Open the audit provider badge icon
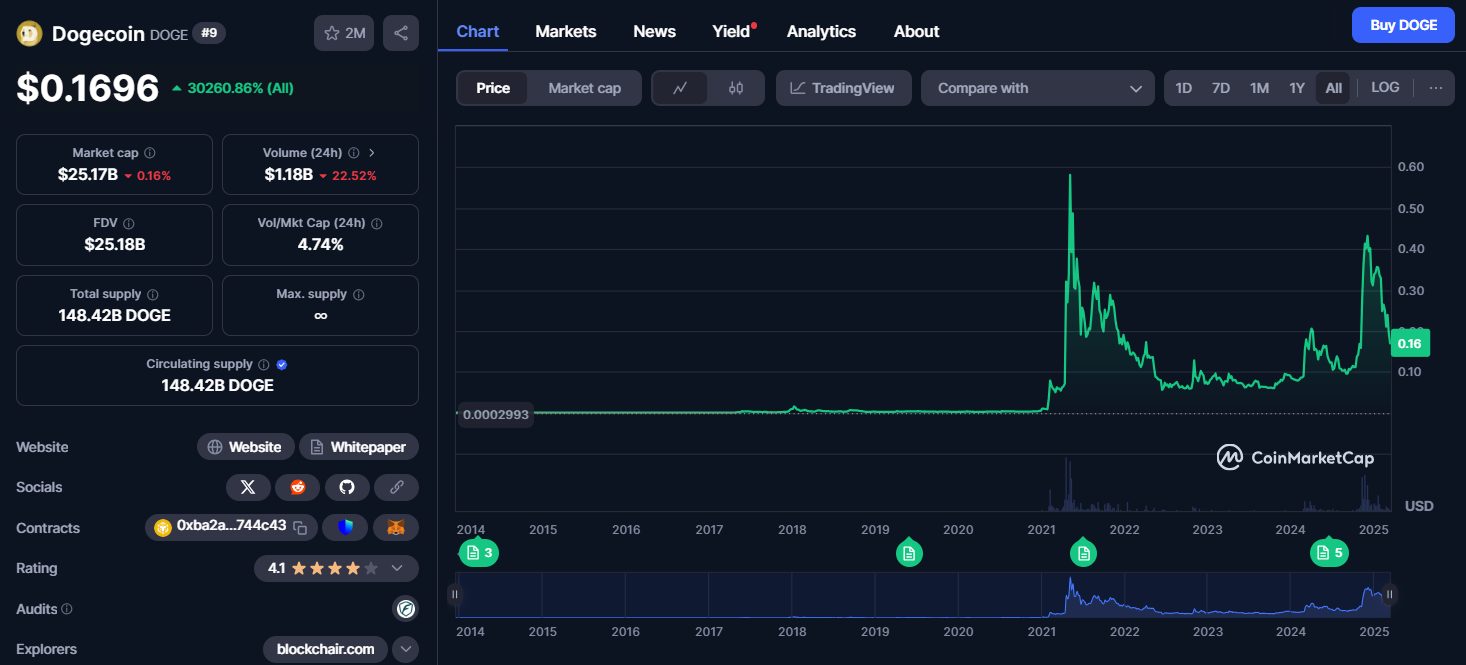 pos(406,608)
